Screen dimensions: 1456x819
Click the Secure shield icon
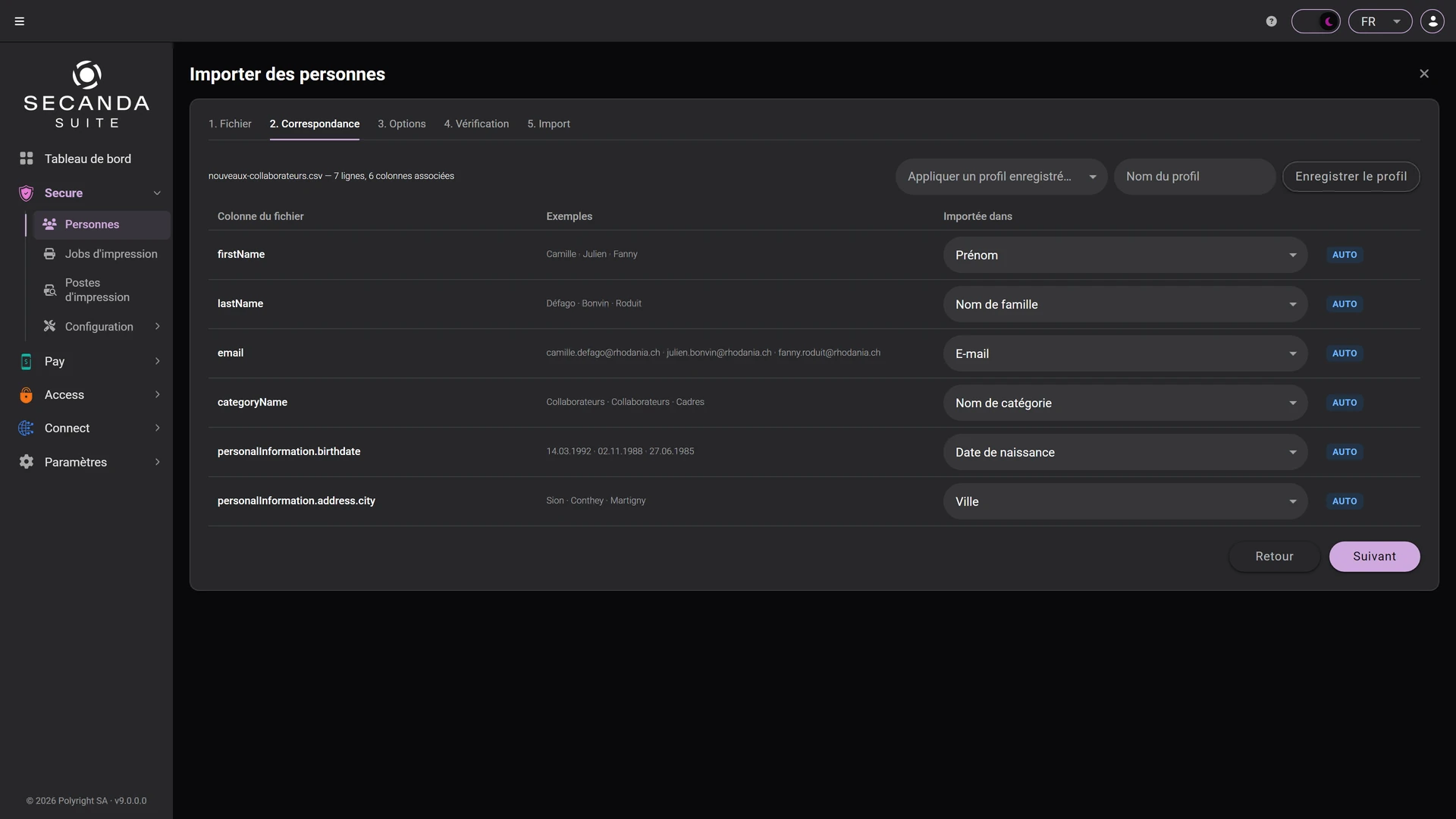[x=27, y=193]
